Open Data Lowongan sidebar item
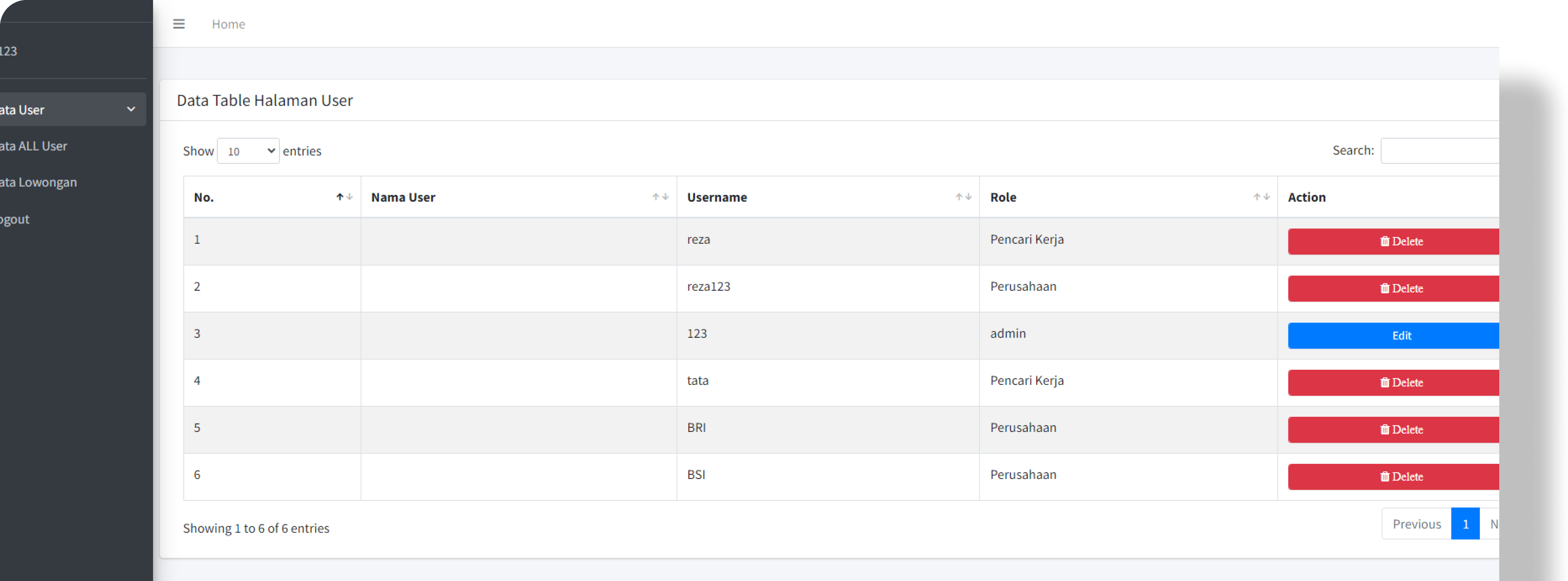Image resolution: width=1568 pixels, height=581 pixels. coord(38,182)
